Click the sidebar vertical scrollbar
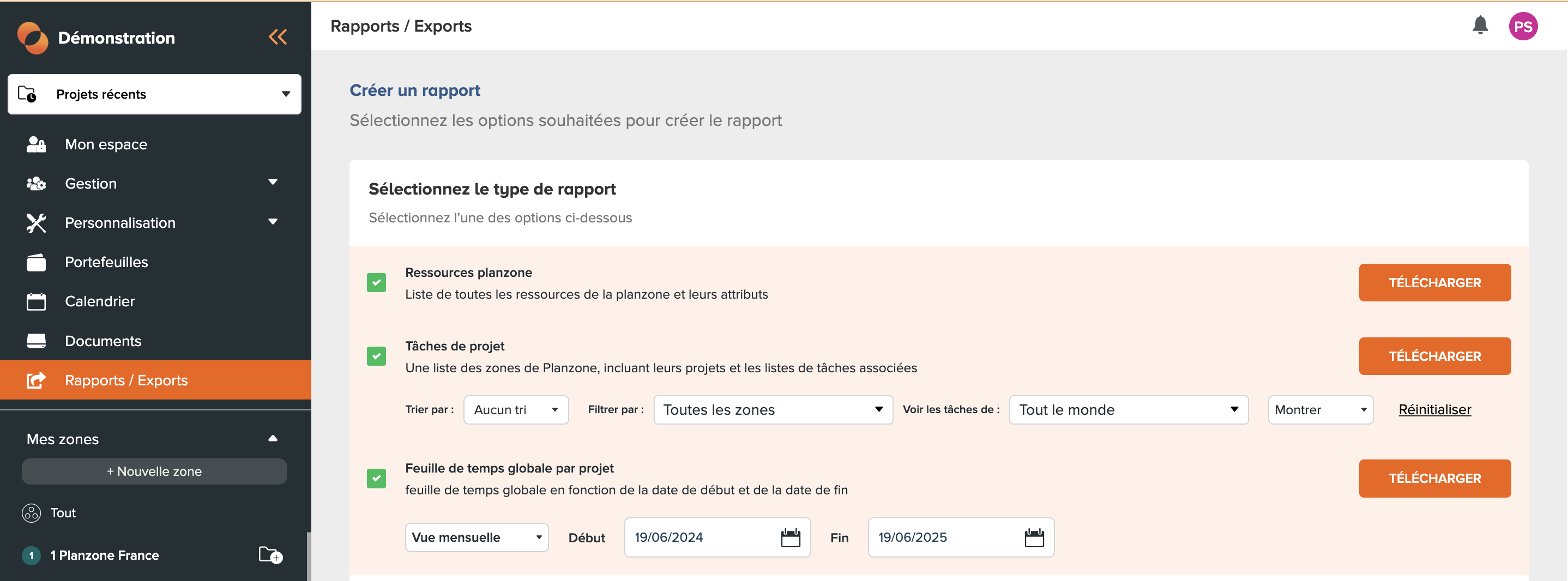Screen dimensions: 1568x581 [x=309, y=556]
